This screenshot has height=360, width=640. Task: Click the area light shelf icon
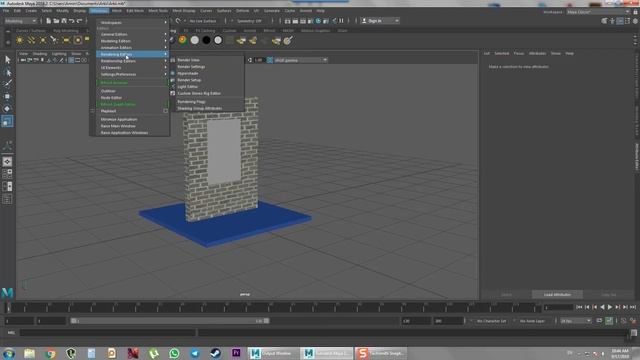(66, 40)
